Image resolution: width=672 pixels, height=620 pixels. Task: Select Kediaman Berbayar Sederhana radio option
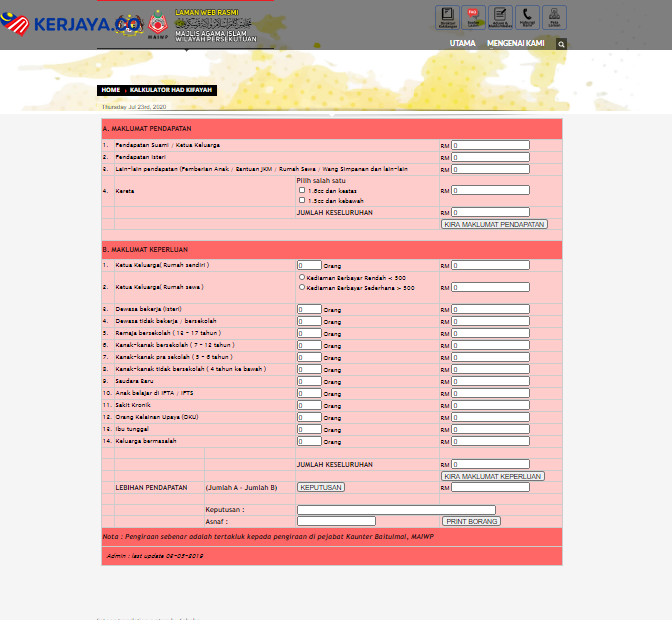coord(302,287)
